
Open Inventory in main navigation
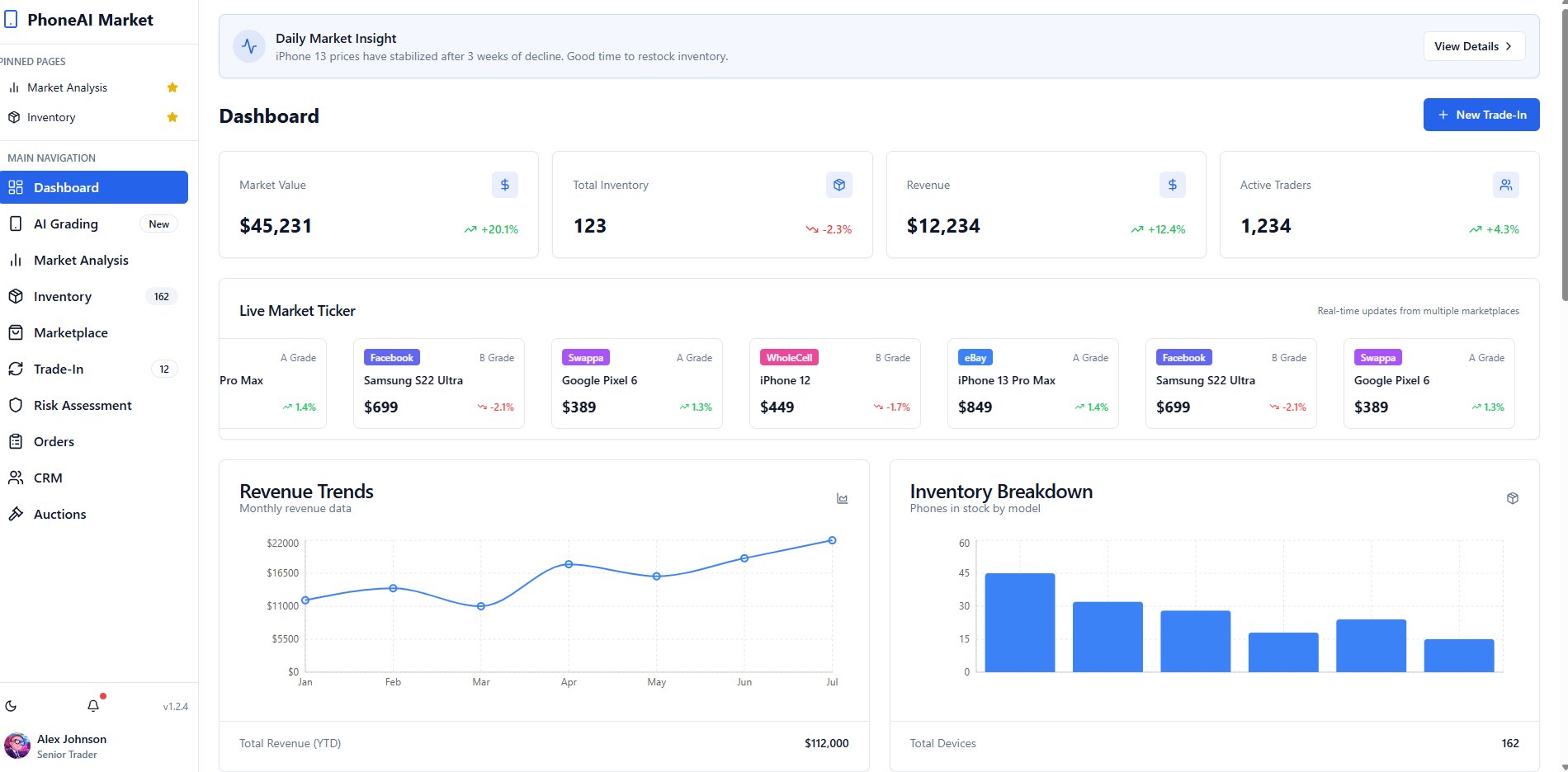point(94,296)
